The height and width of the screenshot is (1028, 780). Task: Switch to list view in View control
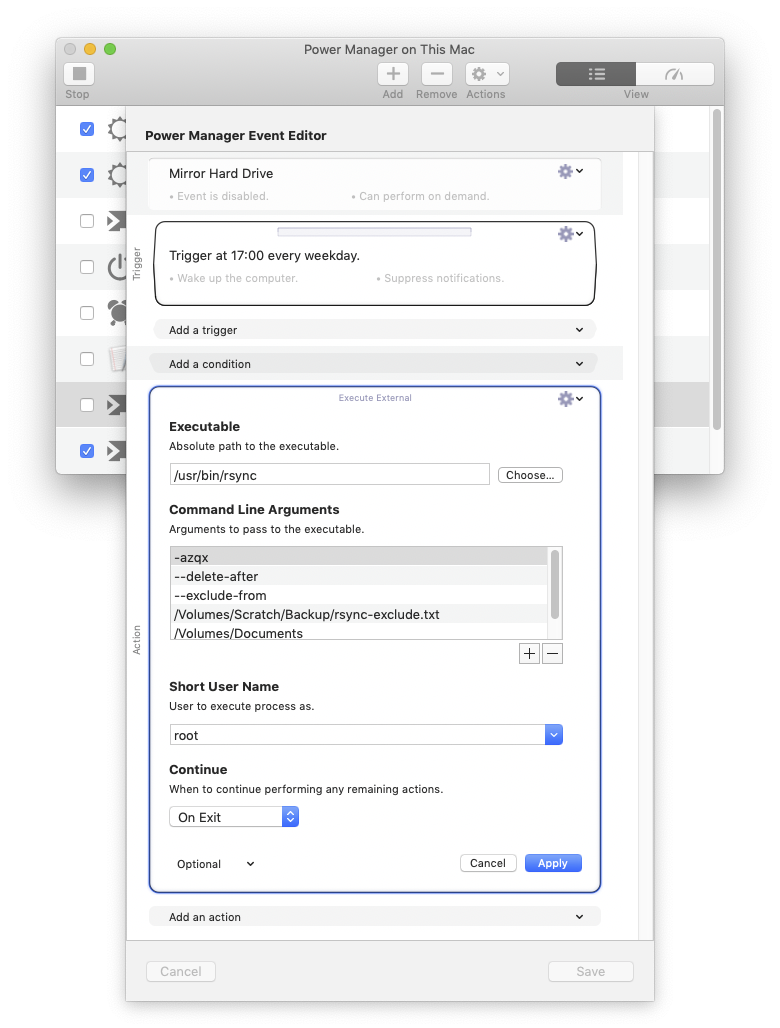click(x=596, y=74)
